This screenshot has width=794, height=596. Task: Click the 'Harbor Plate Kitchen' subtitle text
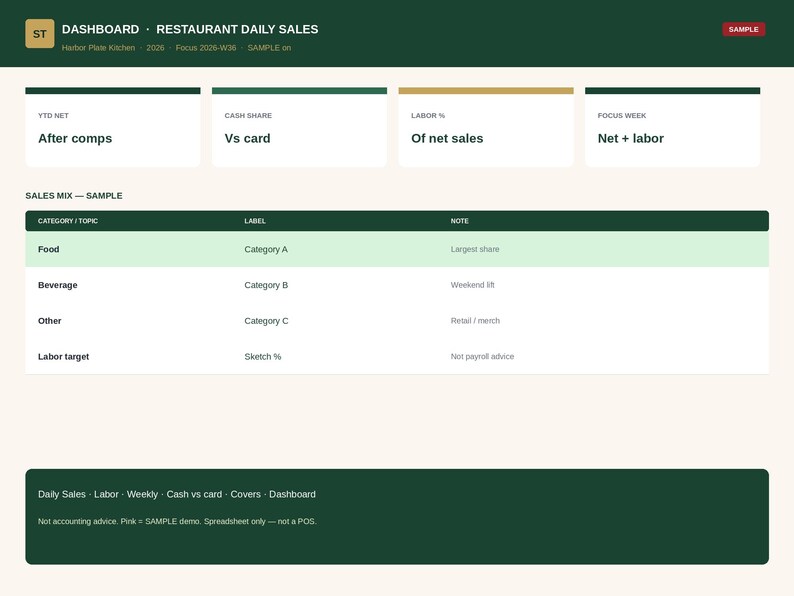(x=98, y=48)
